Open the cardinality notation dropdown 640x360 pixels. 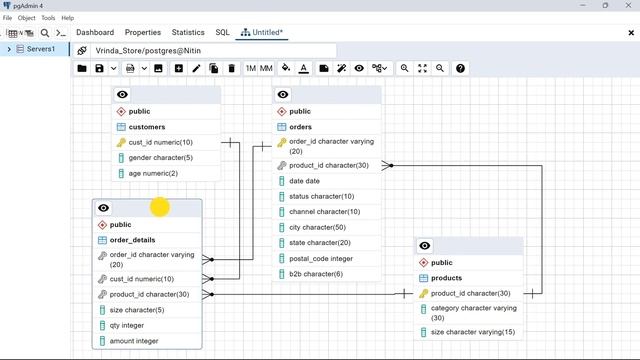point(380,68)
